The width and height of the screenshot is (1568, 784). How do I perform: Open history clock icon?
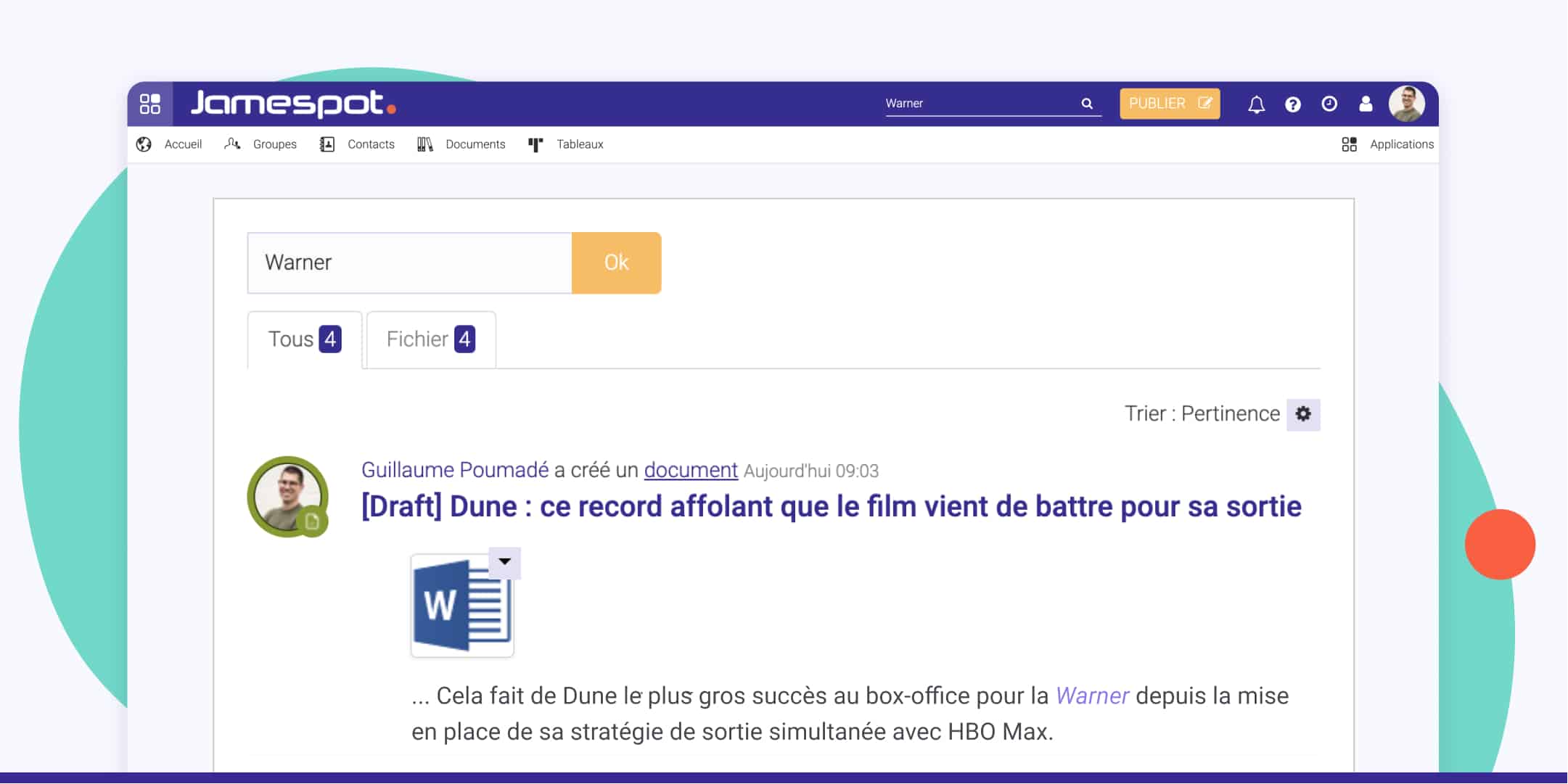coord(1329,104)
